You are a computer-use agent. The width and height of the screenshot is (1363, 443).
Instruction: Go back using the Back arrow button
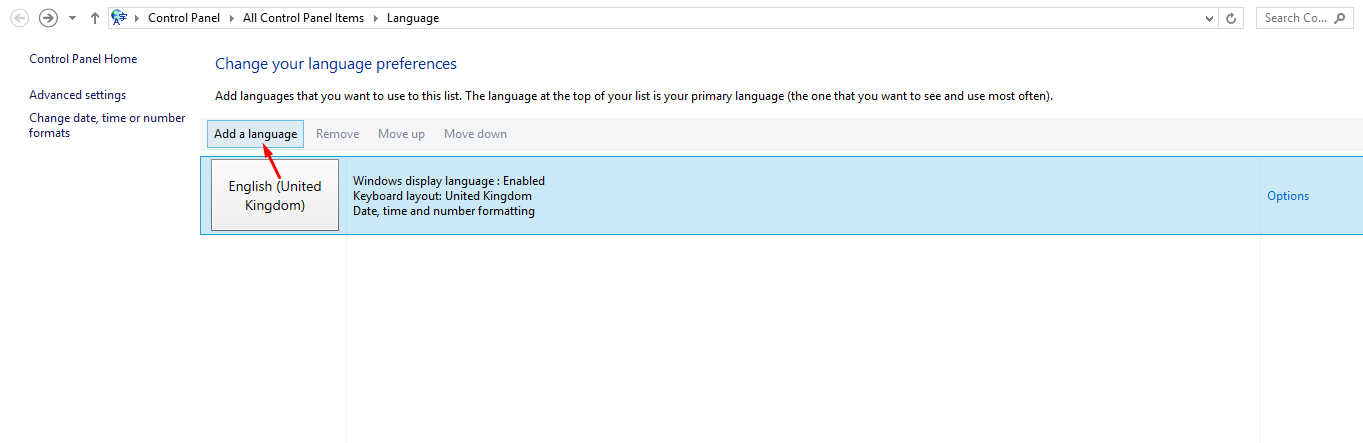[x=19, y=18]
